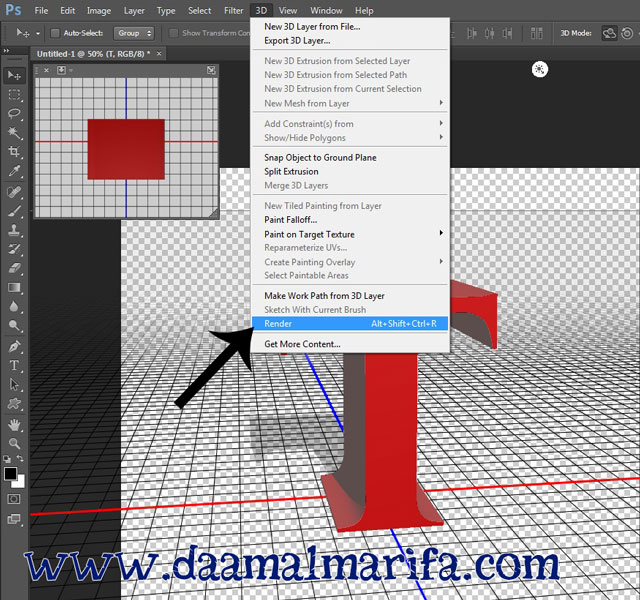Select the Eraser tool
Screen dimensions: 640x600
(x=14, y=268)
